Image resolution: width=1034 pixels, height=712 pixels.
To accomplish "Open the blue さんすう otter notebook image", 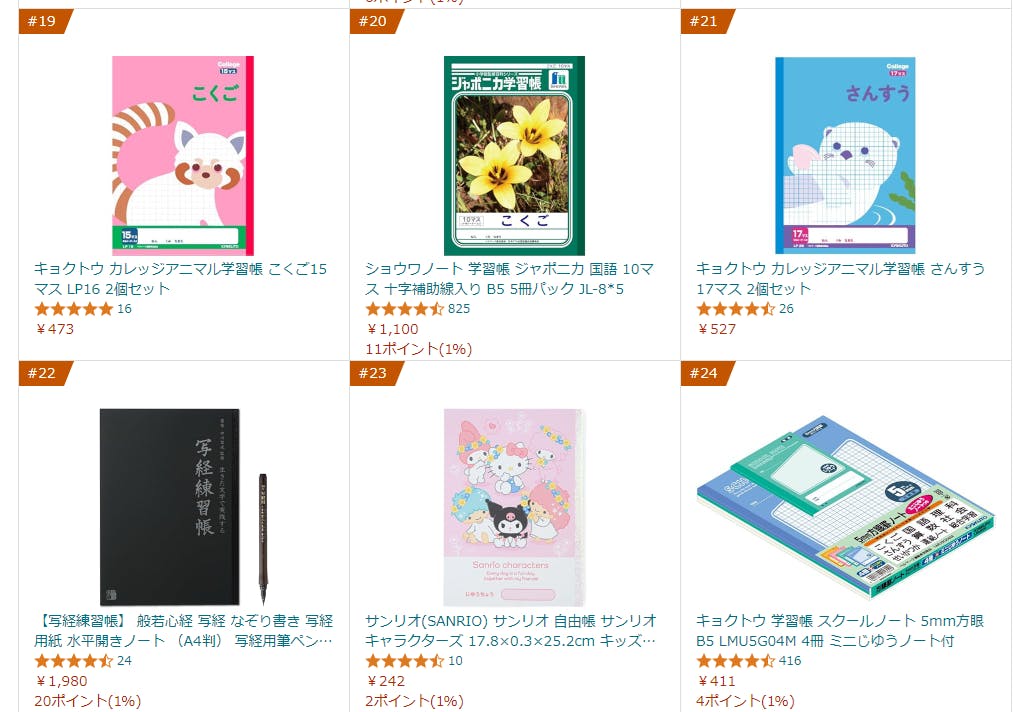I will coord(845,156).
